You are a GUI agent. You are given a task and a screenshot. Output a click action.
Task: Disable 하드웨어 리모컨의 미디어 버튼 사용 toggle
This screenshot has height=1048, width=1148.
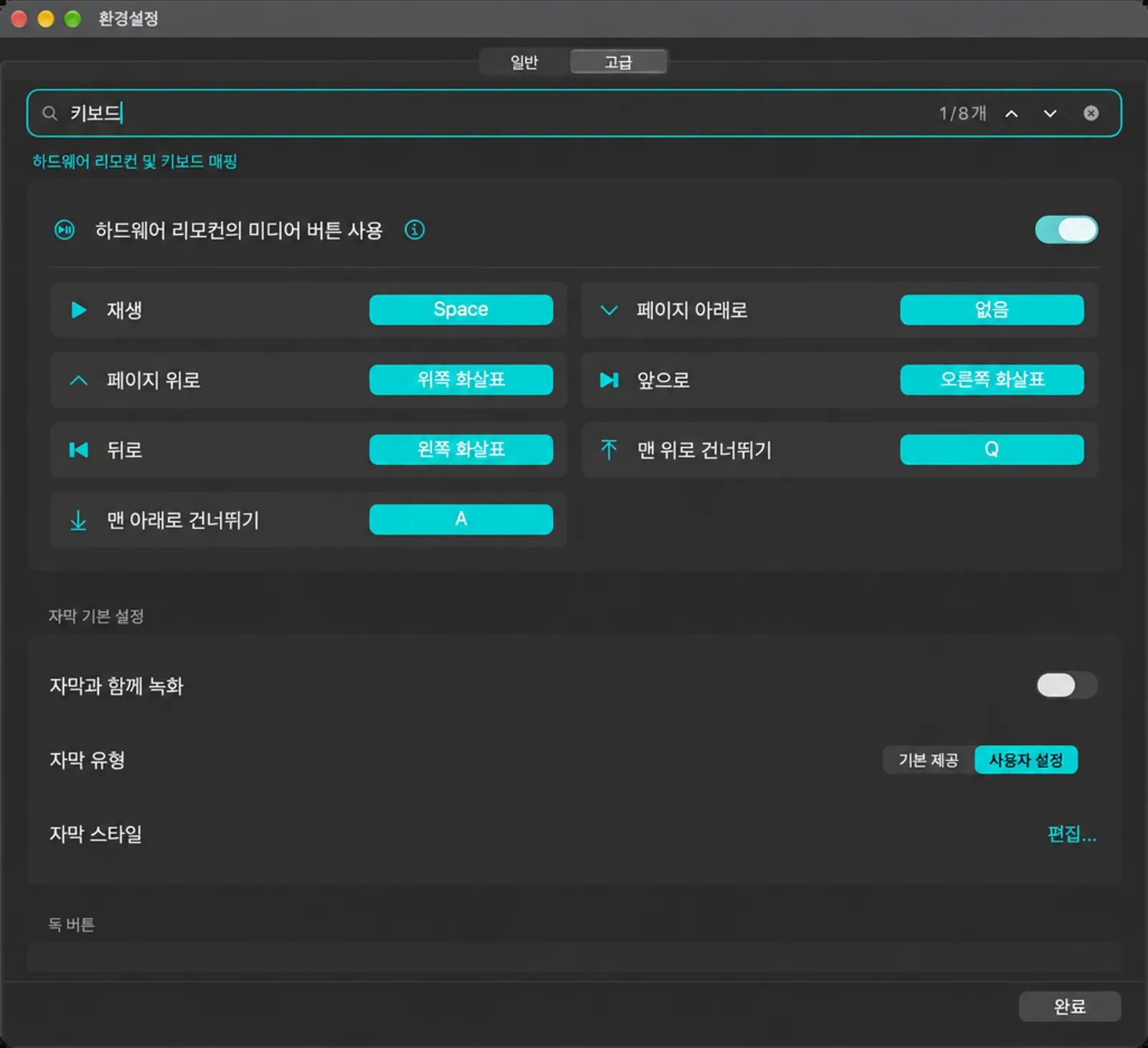pyautogui.click(x=1066, y=230)
